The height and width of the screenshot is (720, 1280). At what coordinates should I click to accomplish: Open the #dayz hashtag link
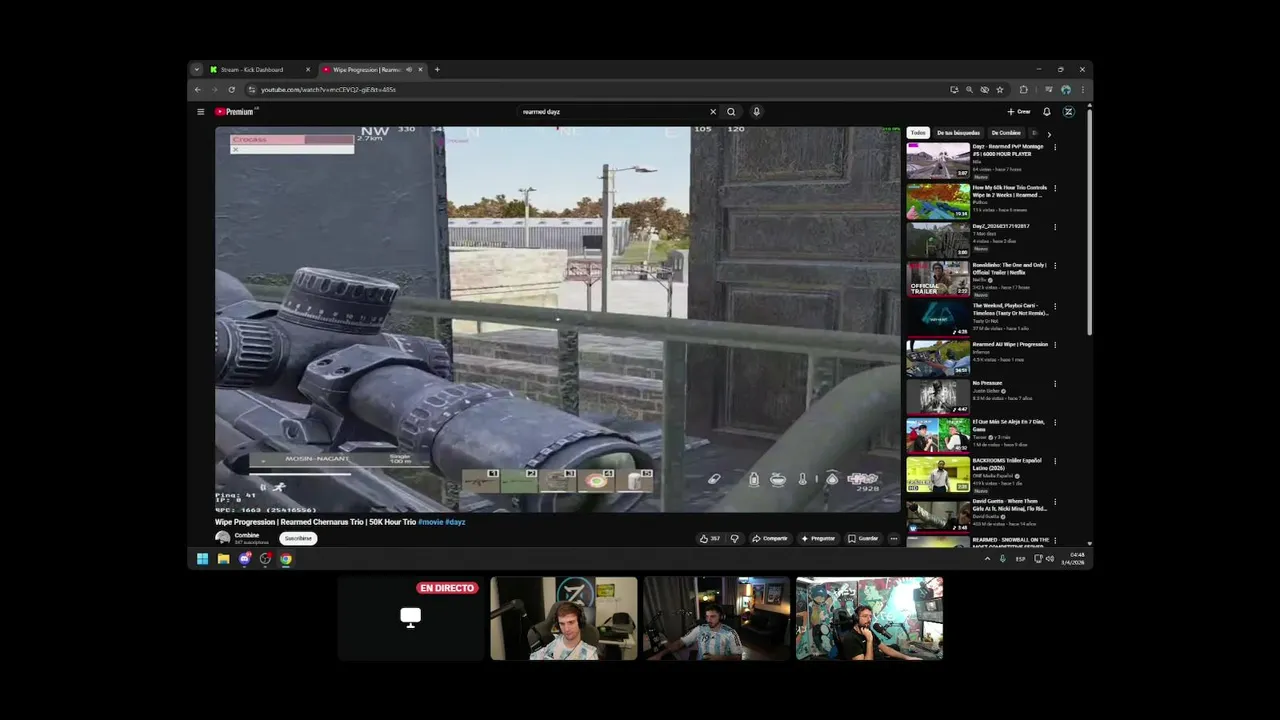pyautogui.click(x=455, y=522)
